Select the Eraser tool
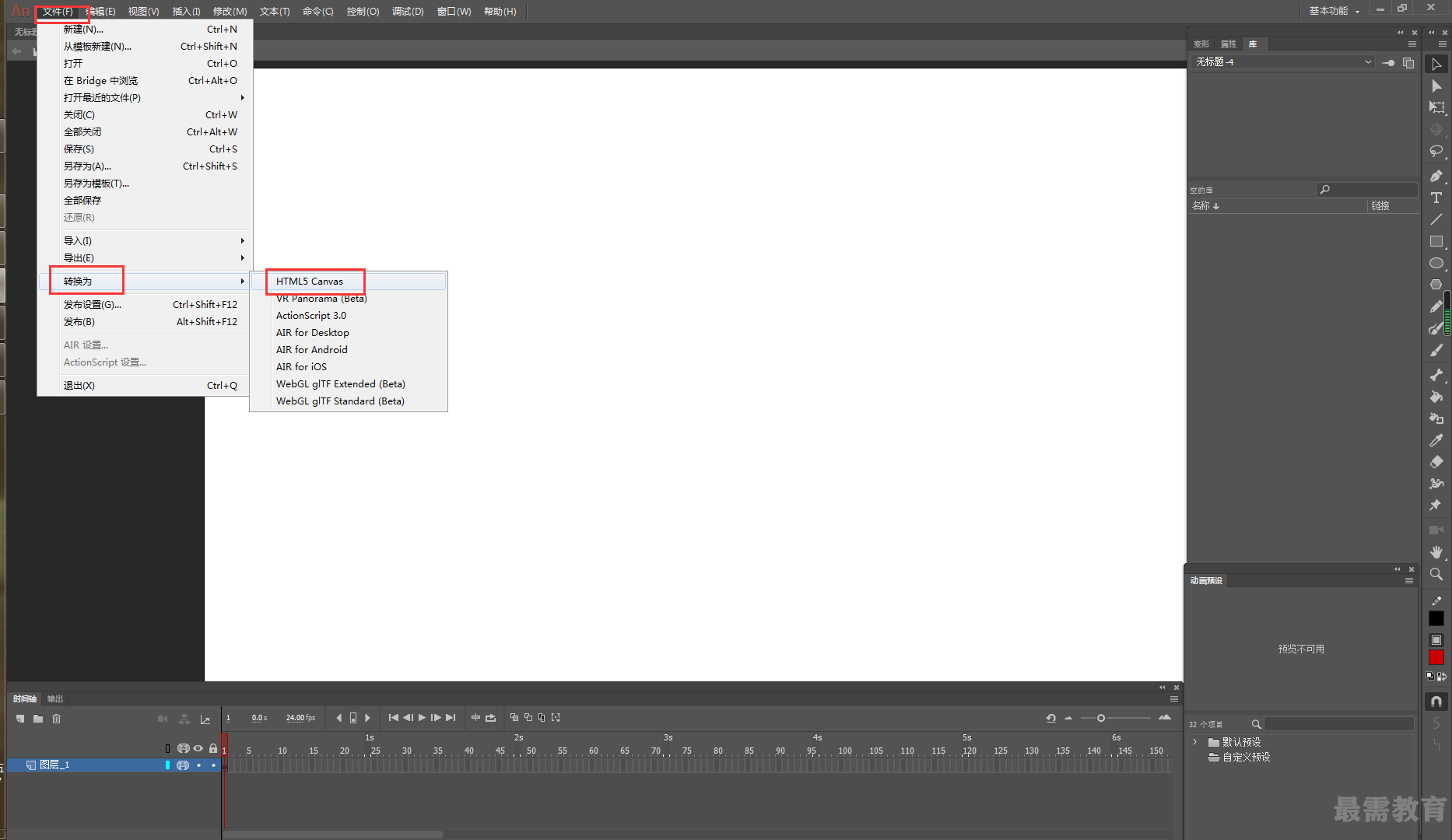This screenshot has height=840, width=1452. 1436,462
